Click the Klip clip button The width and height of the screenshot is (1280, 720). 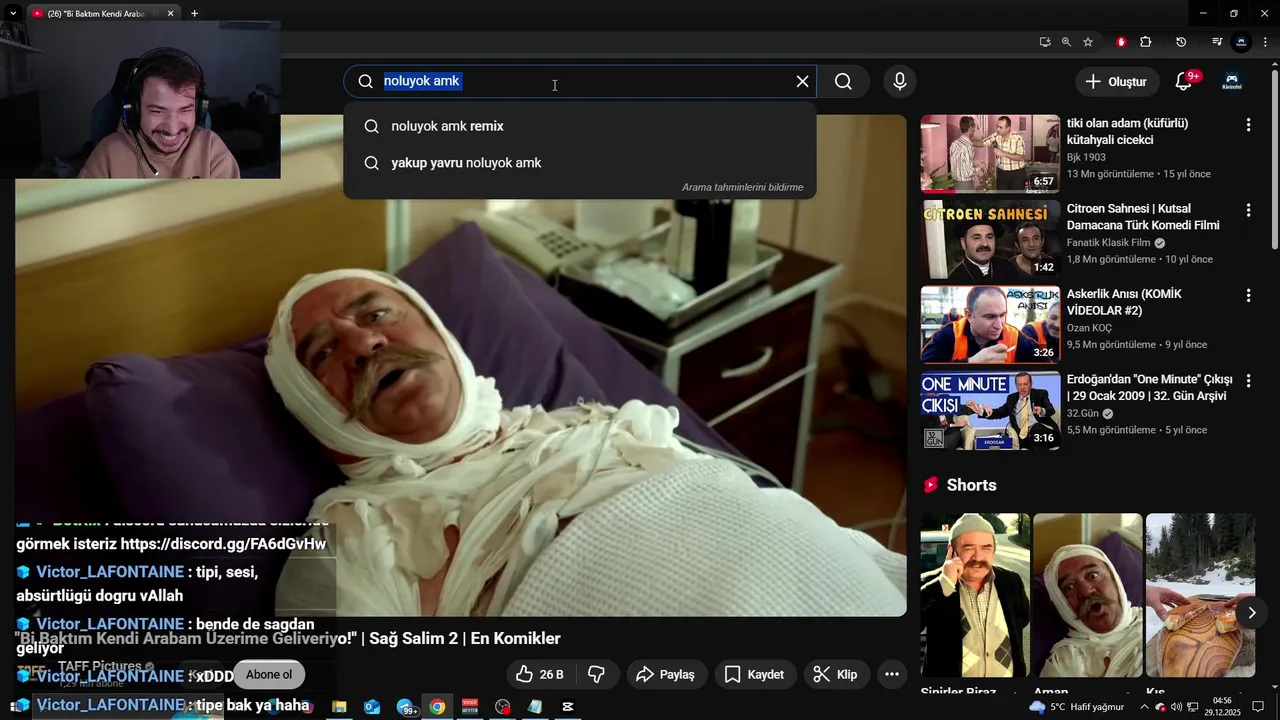click(x=836, y=675)
